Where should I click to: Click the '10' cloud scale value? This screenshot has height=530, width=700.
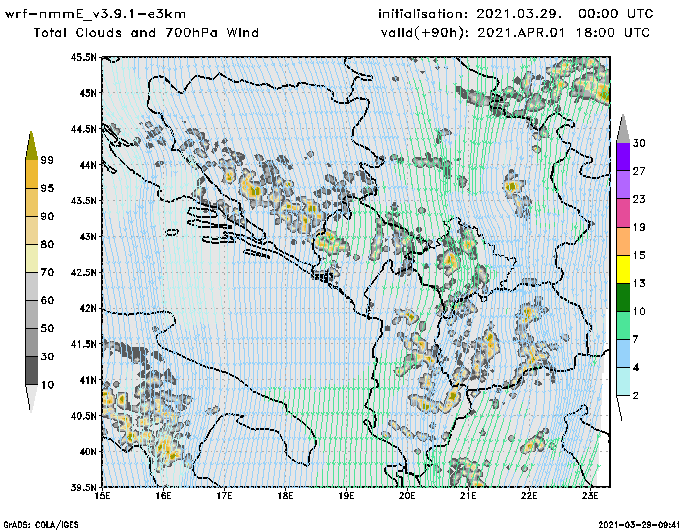click(47, 384)
